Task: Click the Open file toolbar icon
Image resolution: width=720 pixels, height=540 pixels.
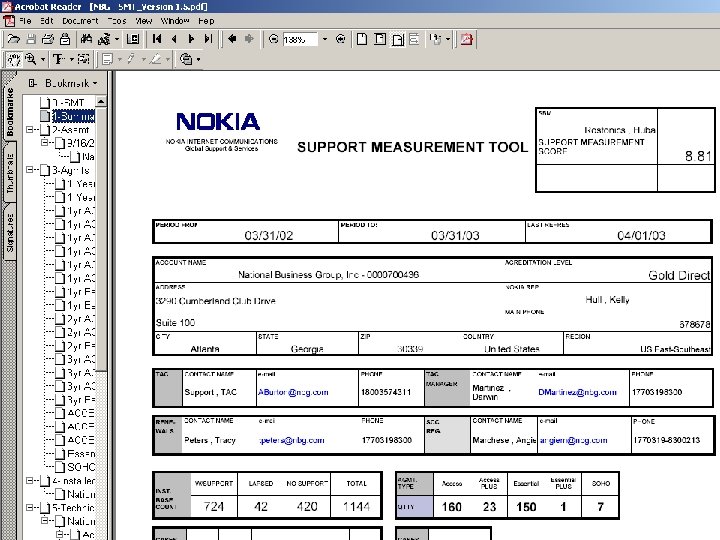Action: click(x=14, y=39)
